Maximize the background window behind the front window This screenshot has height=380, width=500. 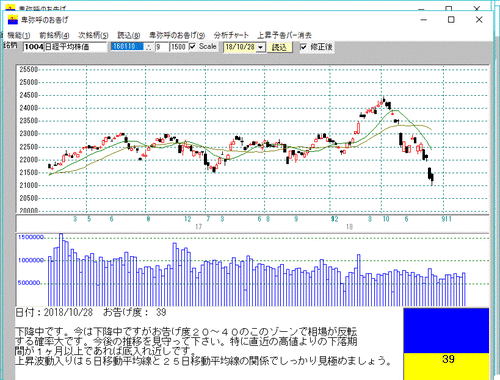point(449,8)
